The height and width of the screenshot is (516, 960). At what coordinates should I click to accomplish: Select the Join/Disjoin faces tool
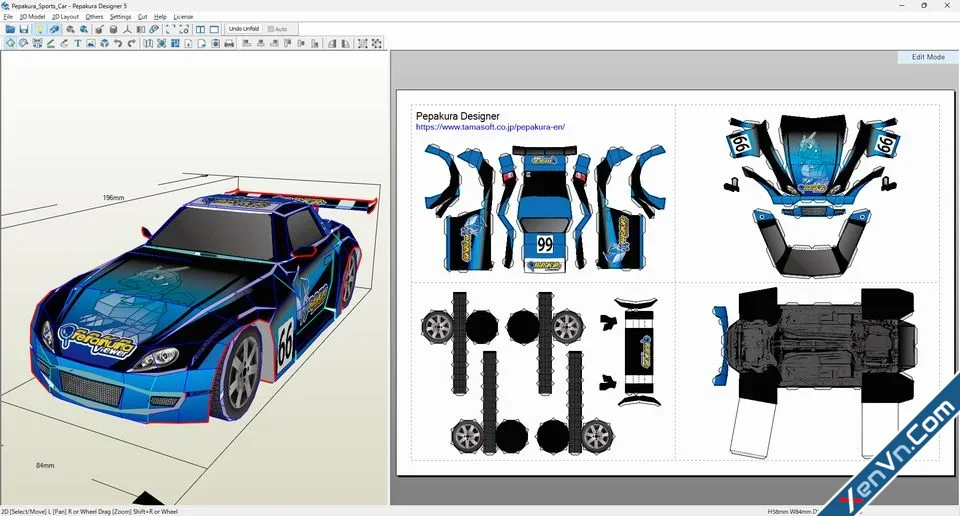(x=37, y=43)
